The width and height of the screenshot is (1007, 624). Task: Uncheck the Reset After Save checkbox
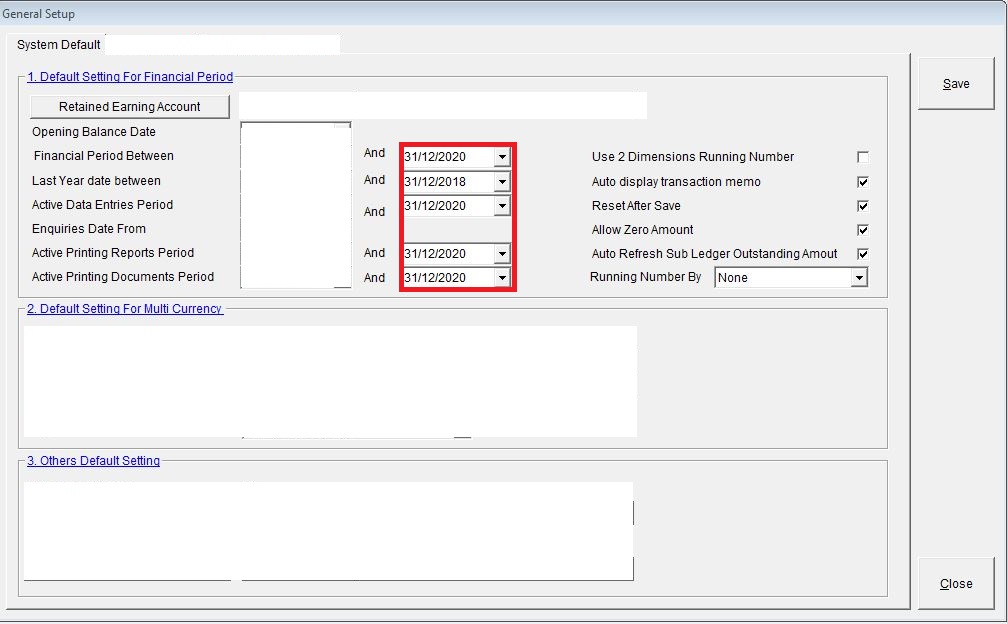coord(863,206)
